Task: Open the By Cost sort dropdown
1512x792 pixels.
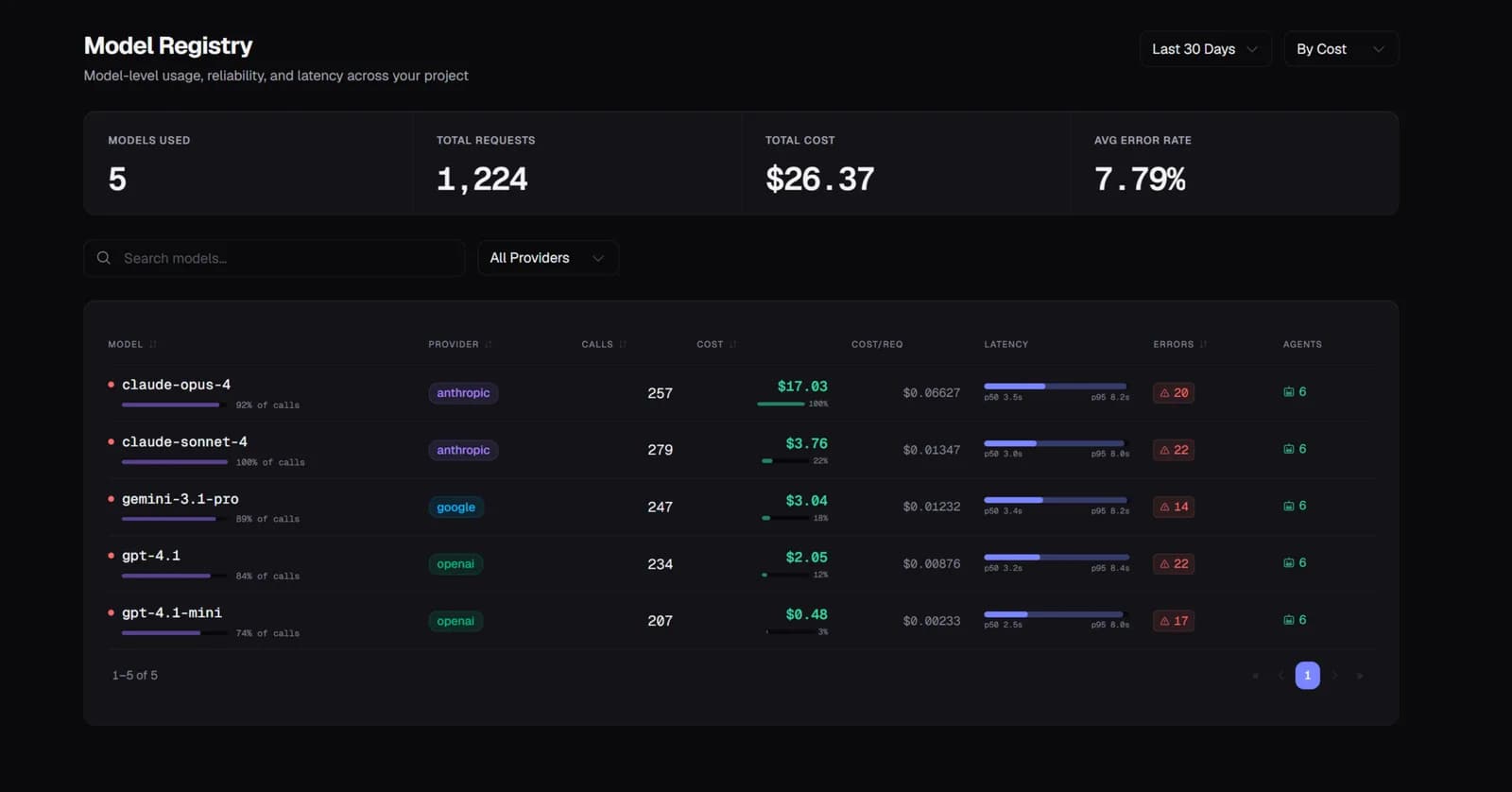Action: pyautogui.click(x=1341, y=49)
